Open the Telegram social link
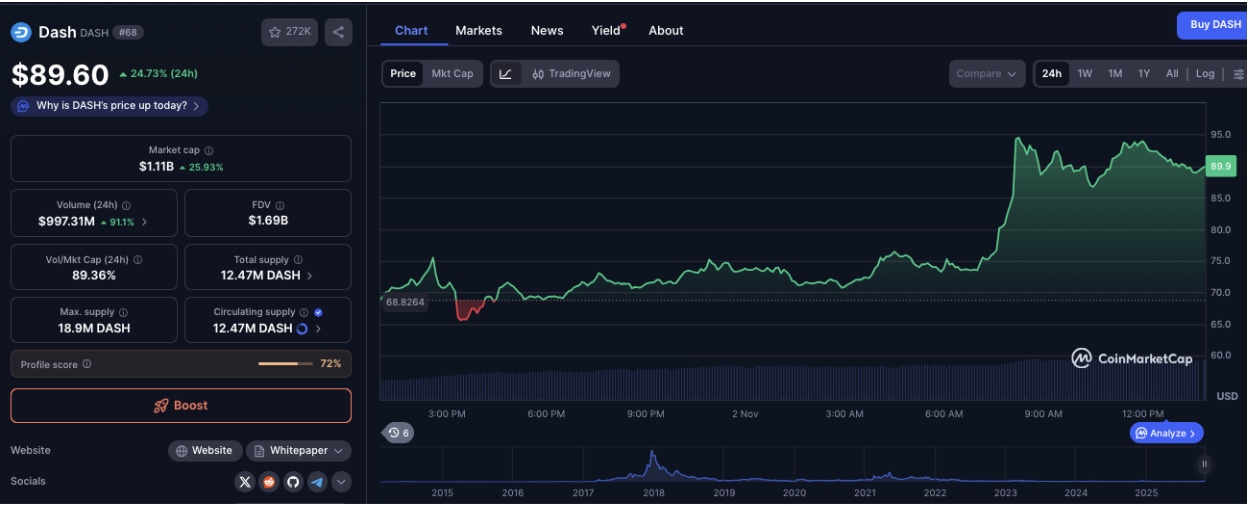1250x506 pixels. click(x=317, y=482)
